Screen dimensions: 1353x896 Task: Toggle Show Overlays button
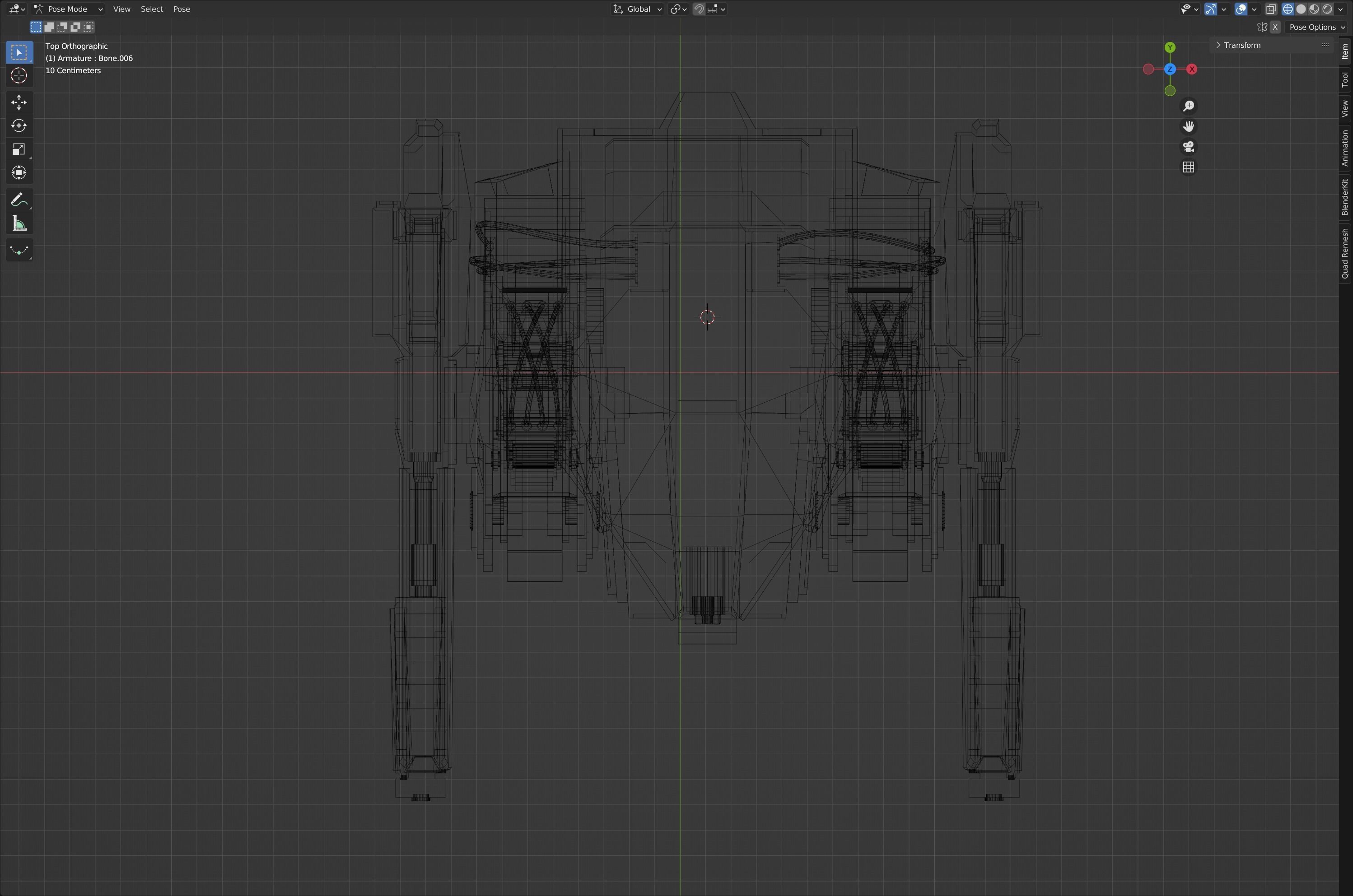(x=1241, y=9)
